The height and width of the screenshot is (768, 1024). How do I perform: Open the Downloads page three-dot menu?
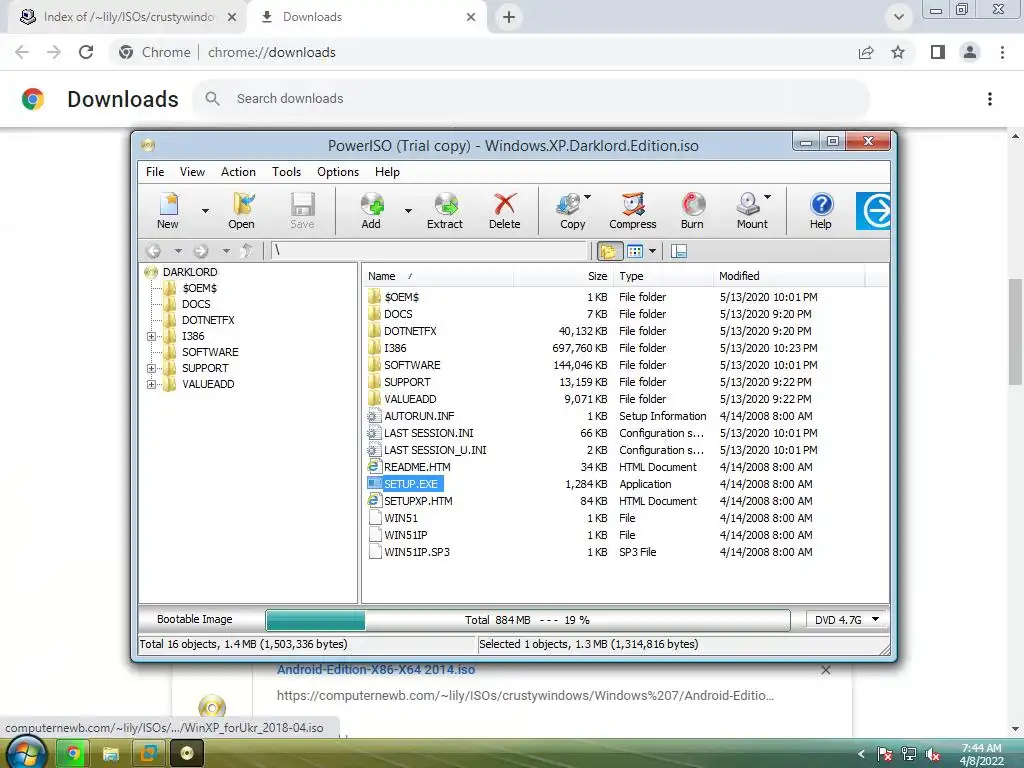pos(989,99)
